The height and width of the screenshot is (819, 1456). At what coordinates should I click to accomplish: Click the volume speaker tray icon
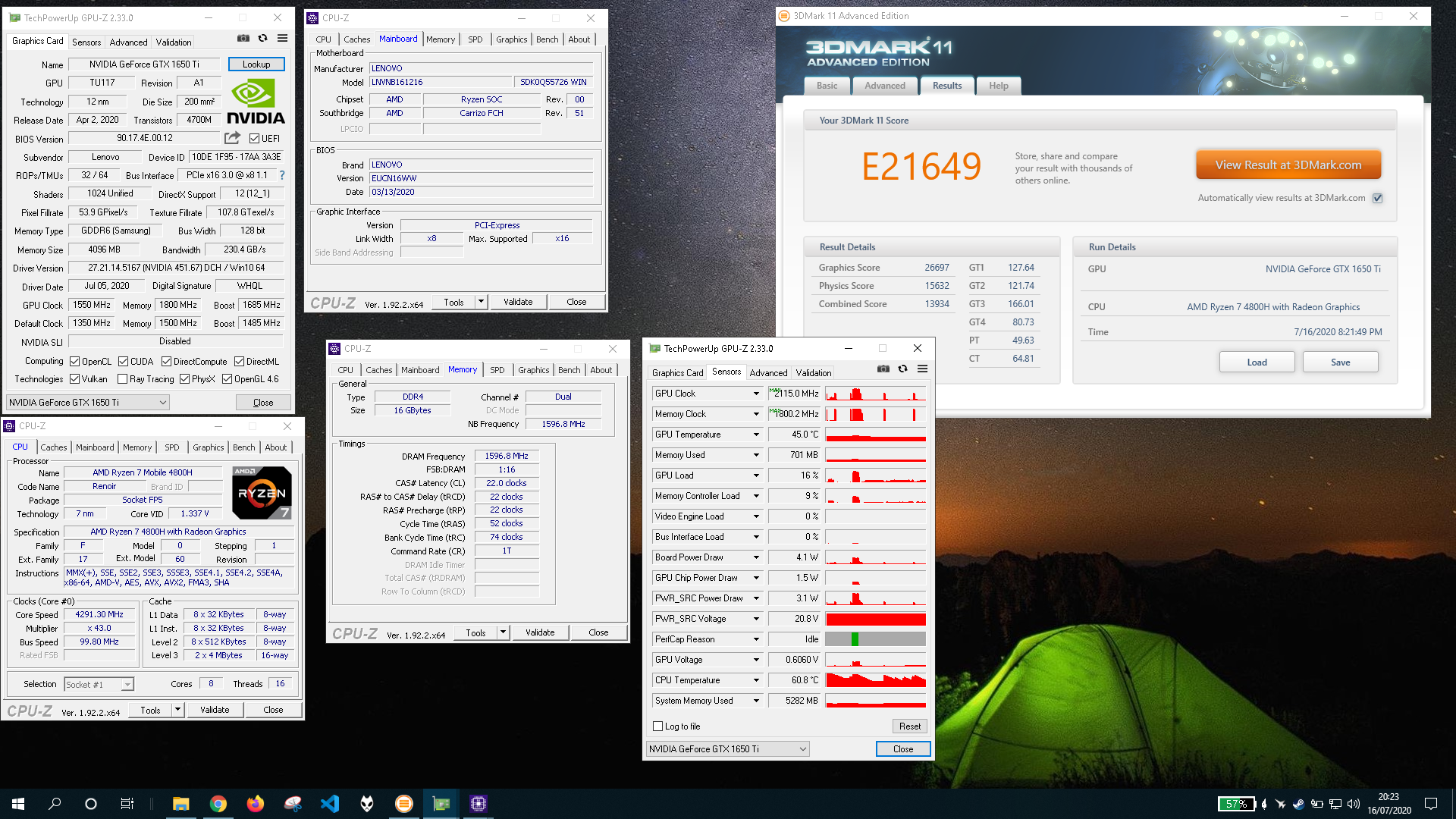[x=1354, y=804]
